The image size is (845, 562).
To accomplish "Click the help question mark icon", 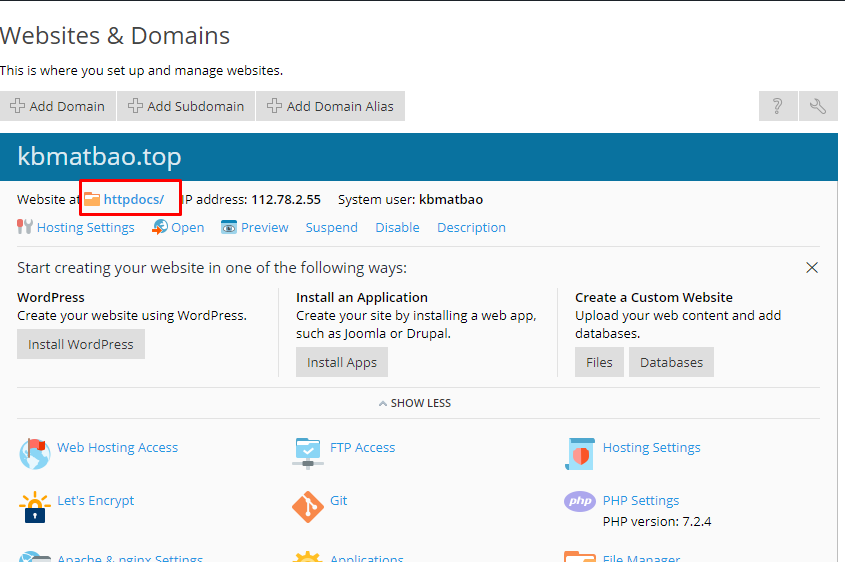I will (777, 106).
